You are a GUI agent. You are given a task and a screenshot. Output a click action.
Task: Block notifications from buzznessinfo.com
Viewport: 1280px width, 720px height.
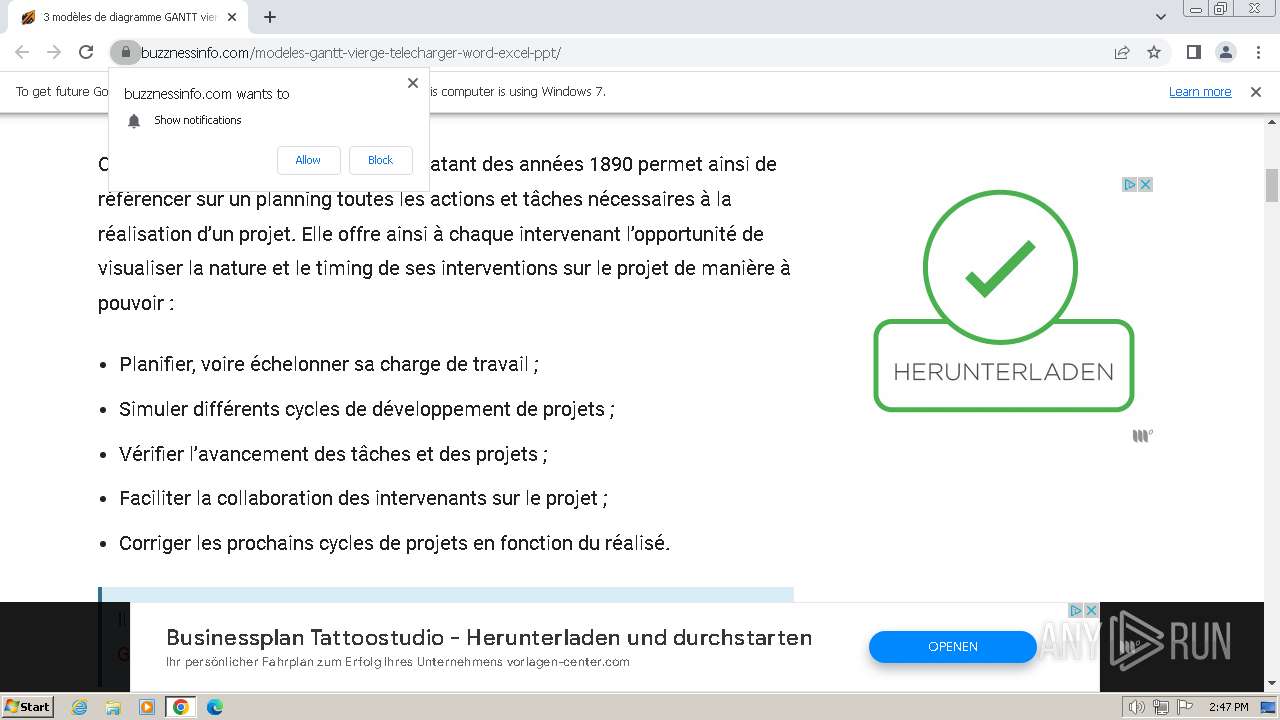pos(380,160)
